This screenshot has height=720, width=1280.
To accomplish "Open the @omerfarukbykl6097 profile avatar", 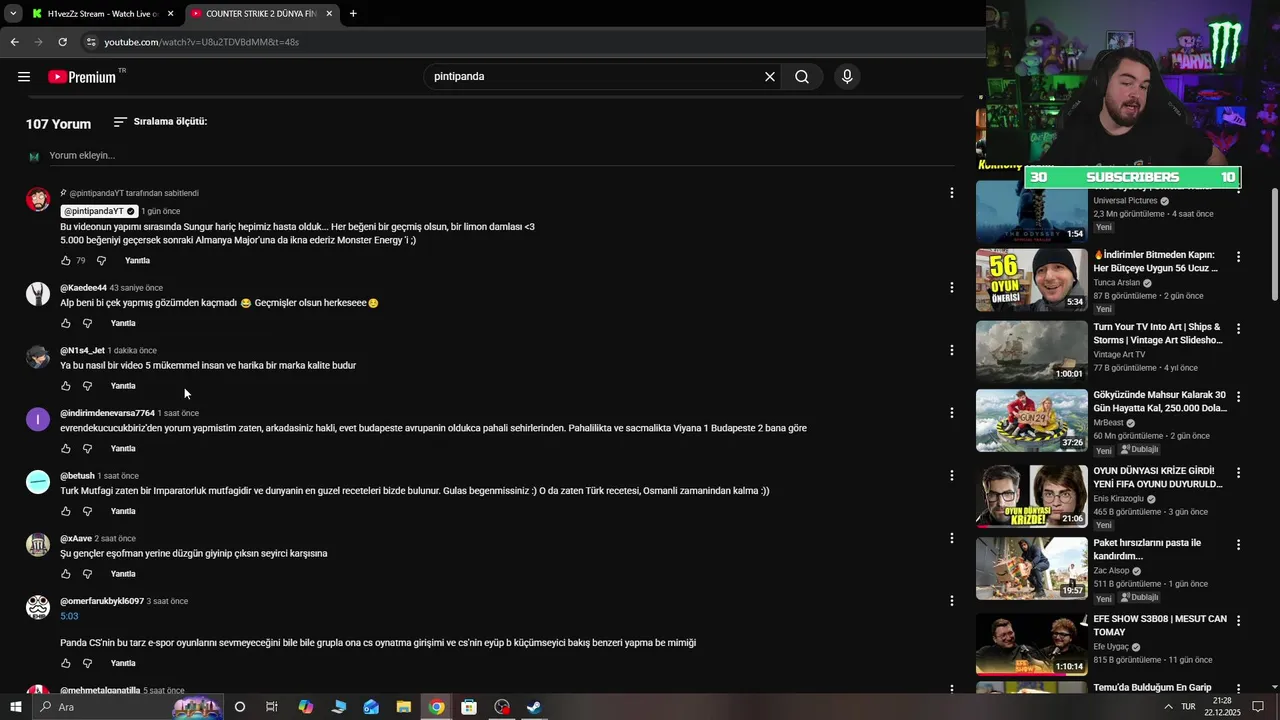I will tap(38, 608).
